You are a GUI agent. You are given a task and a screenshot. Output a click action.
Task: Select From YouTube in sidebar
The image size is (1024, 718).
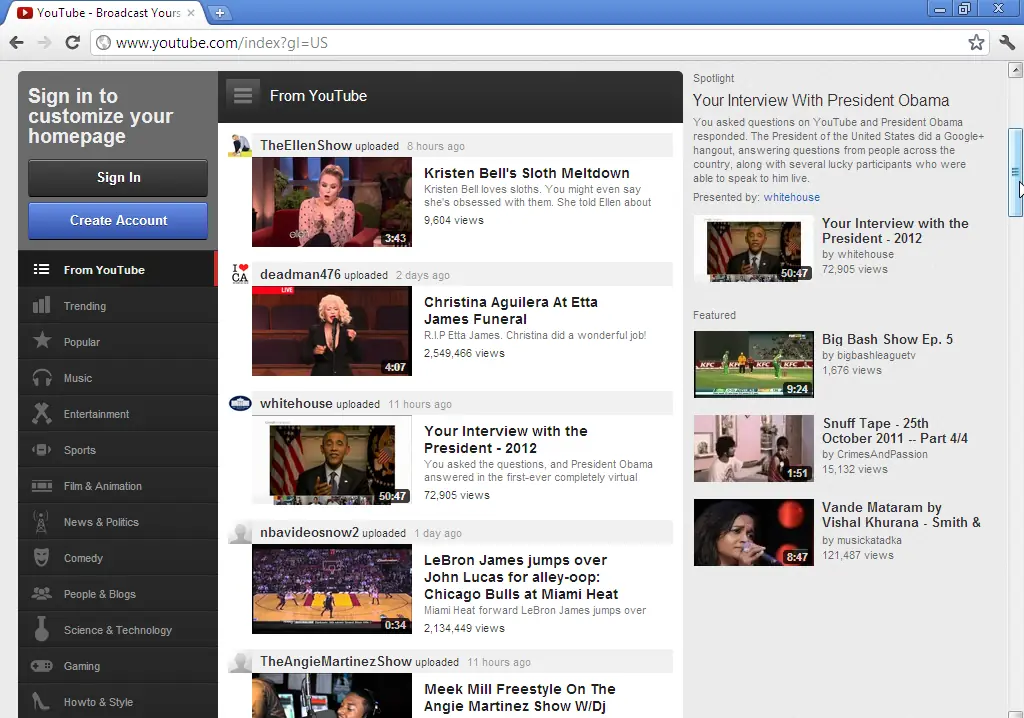click(118, 269)
